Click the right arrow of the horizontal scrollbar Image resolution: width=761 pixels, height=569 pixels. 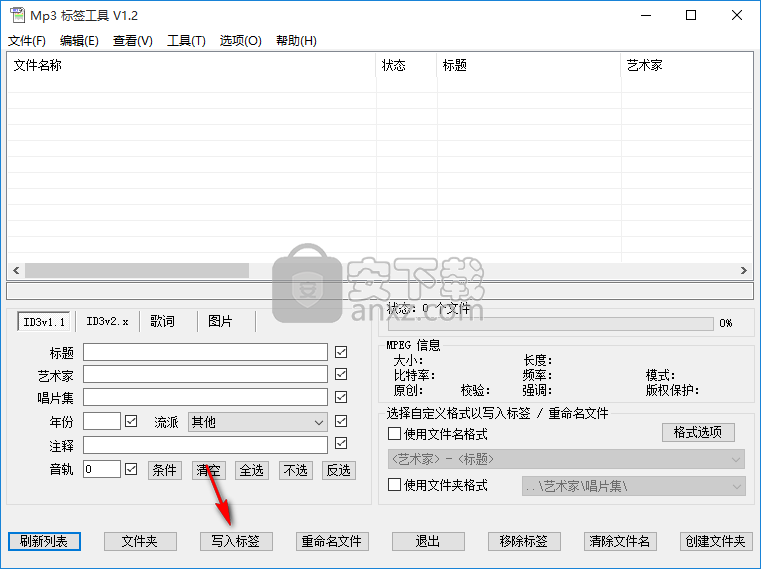point(744,270)
